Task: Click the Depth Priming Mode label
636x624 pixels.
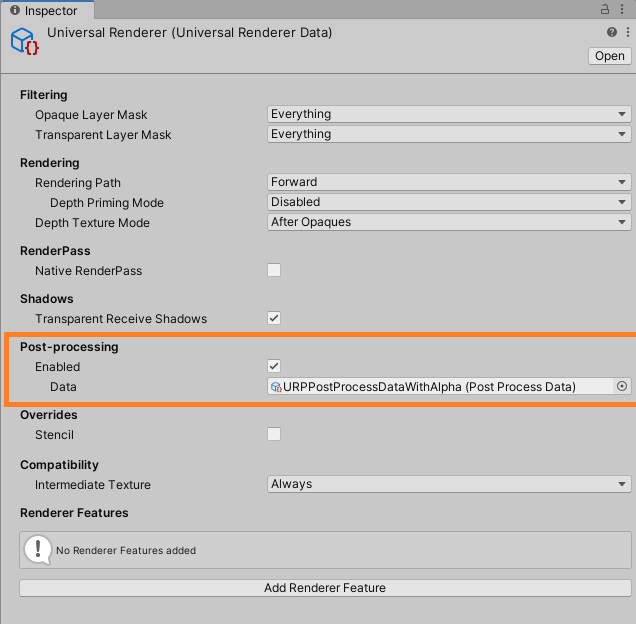Action: (x=107, y=203)
